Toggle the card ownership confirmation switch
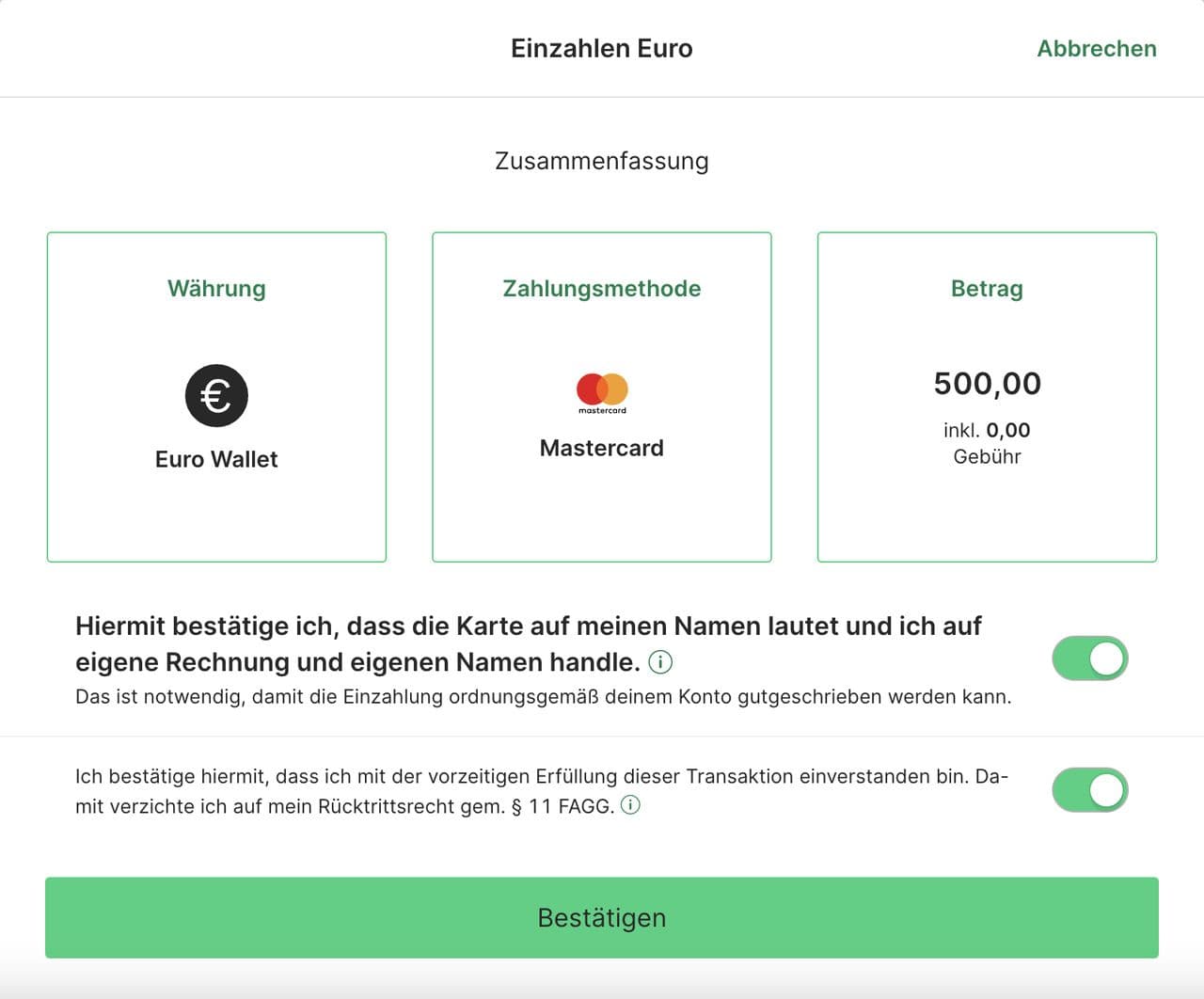Image resolution: width=1204 pixels, height=999 pixels. click(x=1089, y=658)
